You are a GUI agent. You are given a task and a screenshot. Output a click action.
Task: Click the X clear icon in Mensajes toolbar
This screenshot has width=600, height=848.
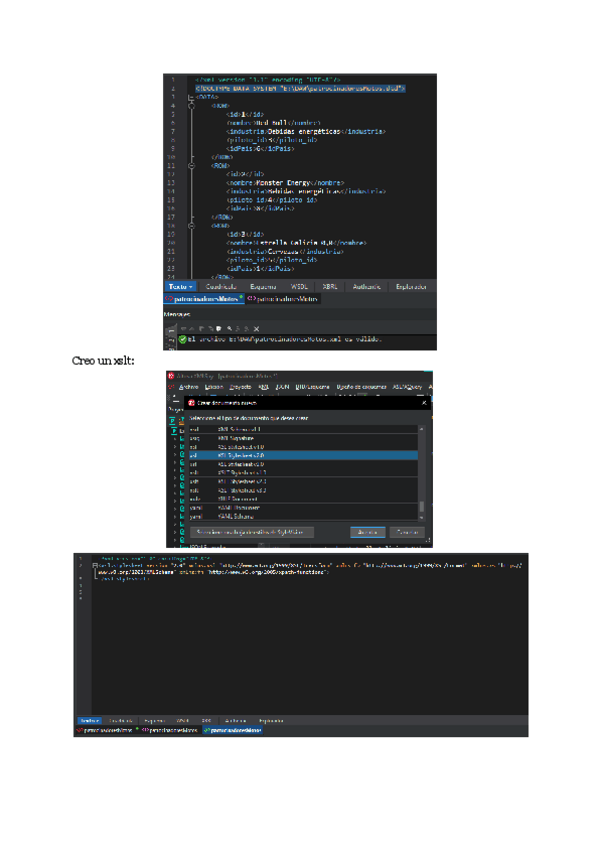pyautogui.click(x=257, y=328)
